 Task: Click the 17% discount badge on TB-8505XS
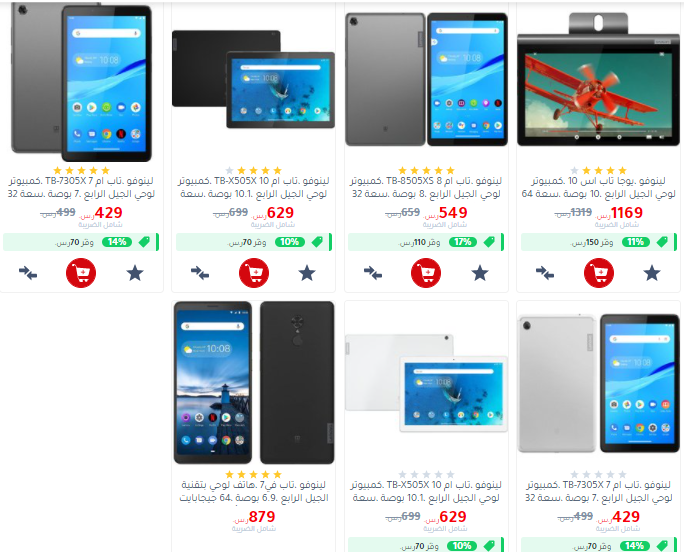pyautogui.click(x=463, y=242)
